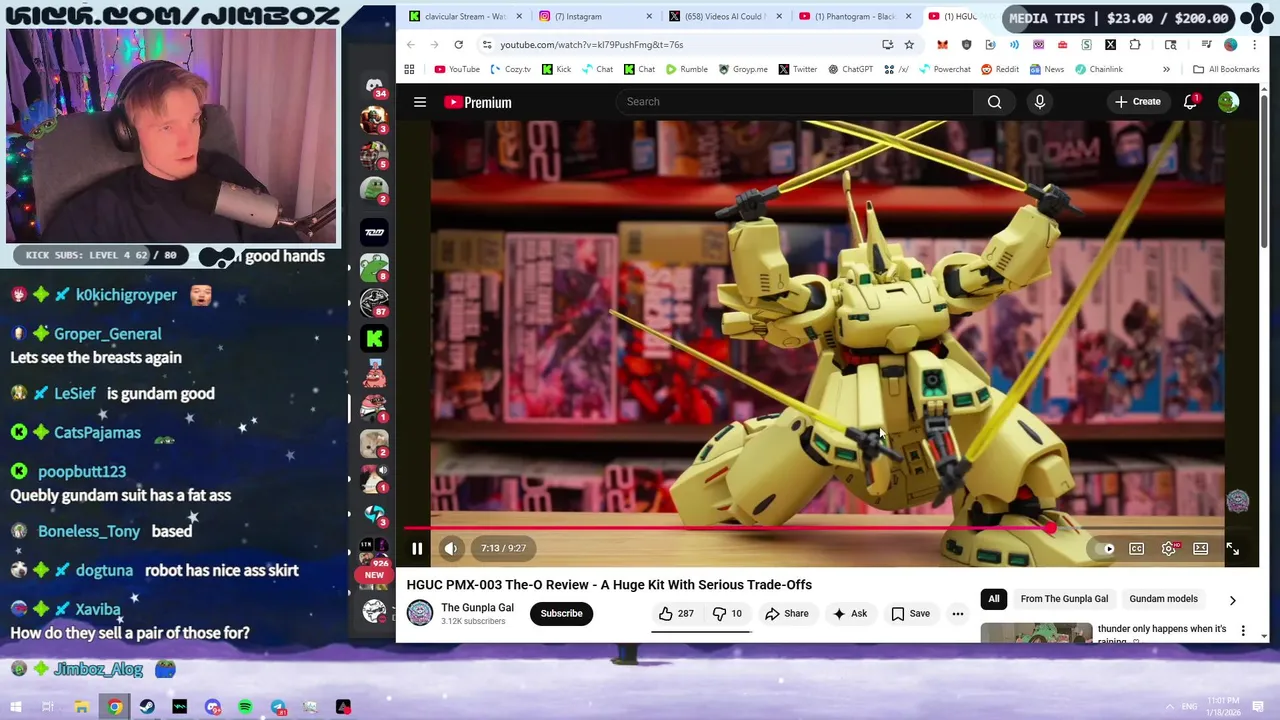The image size is (1280, 720).
Task: Open the Chrome apps grid in bookmarks bar
Action: tap(409, 69)
